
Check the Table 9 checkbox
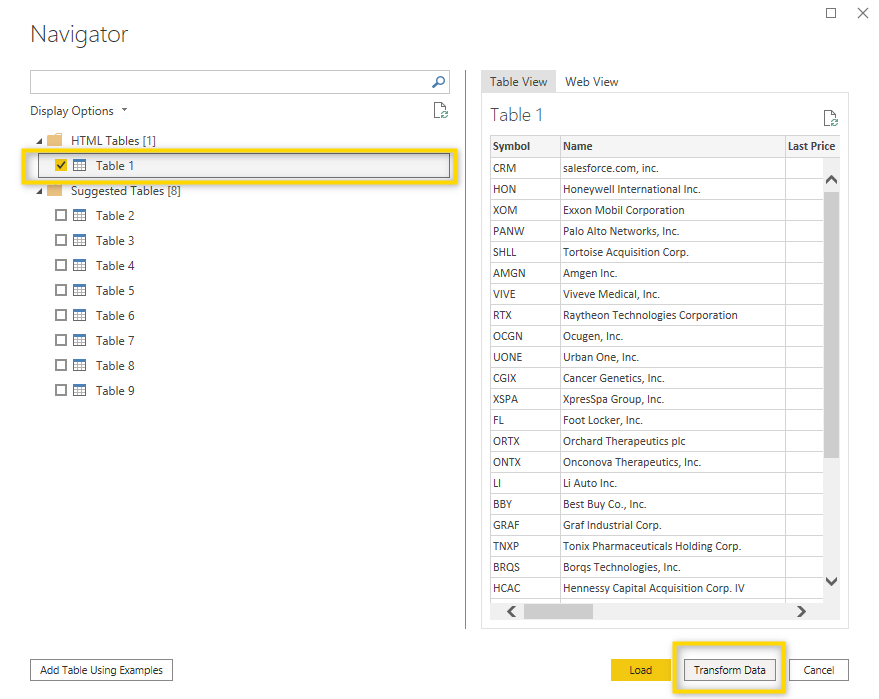click(x=61, y=390)
